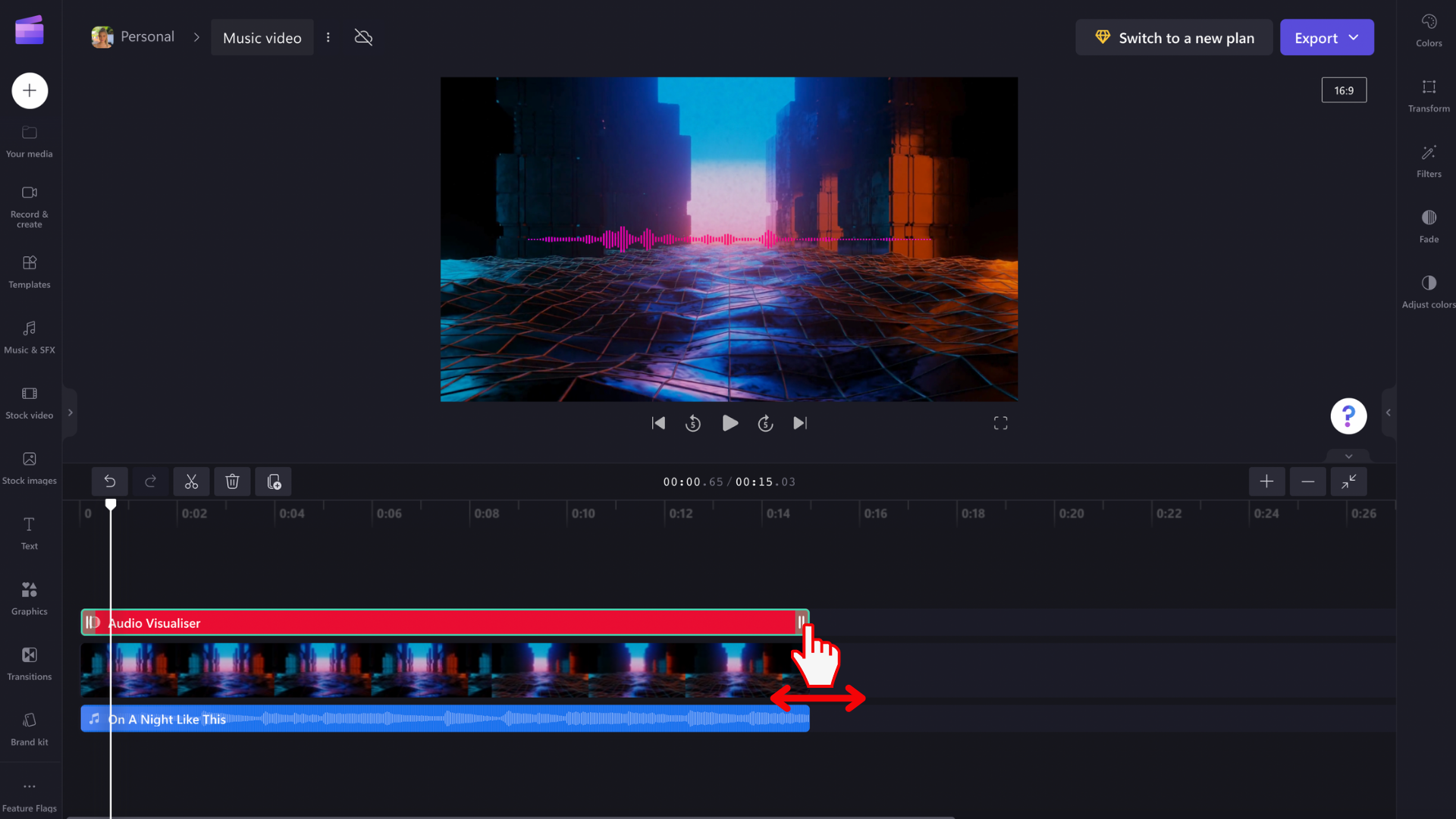Expand the collapsed right properties panel
The height and width of the screenshot is (819, 1456).
click(x=1388, y=413)
